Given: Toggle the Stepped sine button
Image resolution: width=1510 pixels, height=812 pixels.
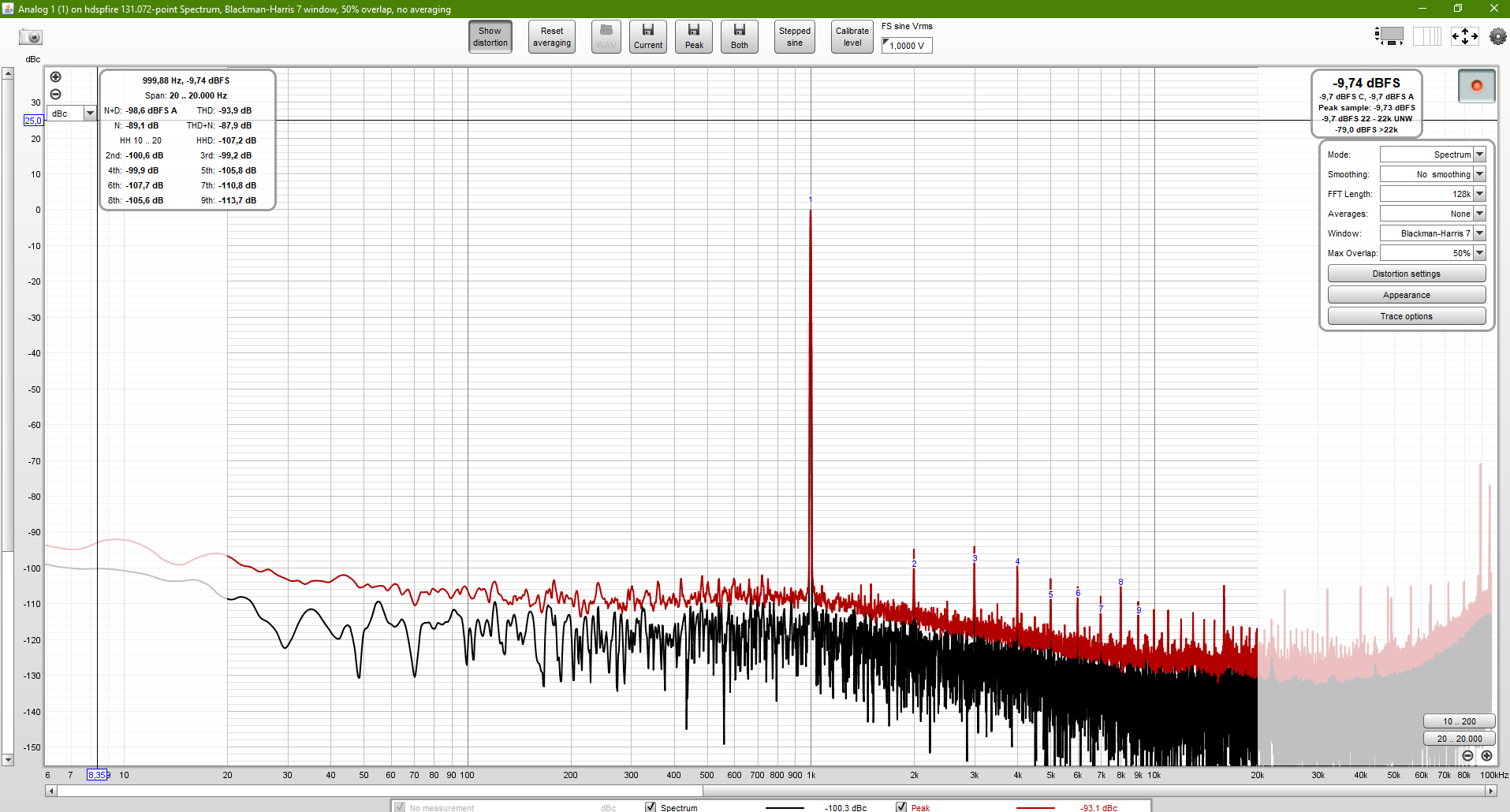Looking at the screenshot, I should [x=795, y=37].
